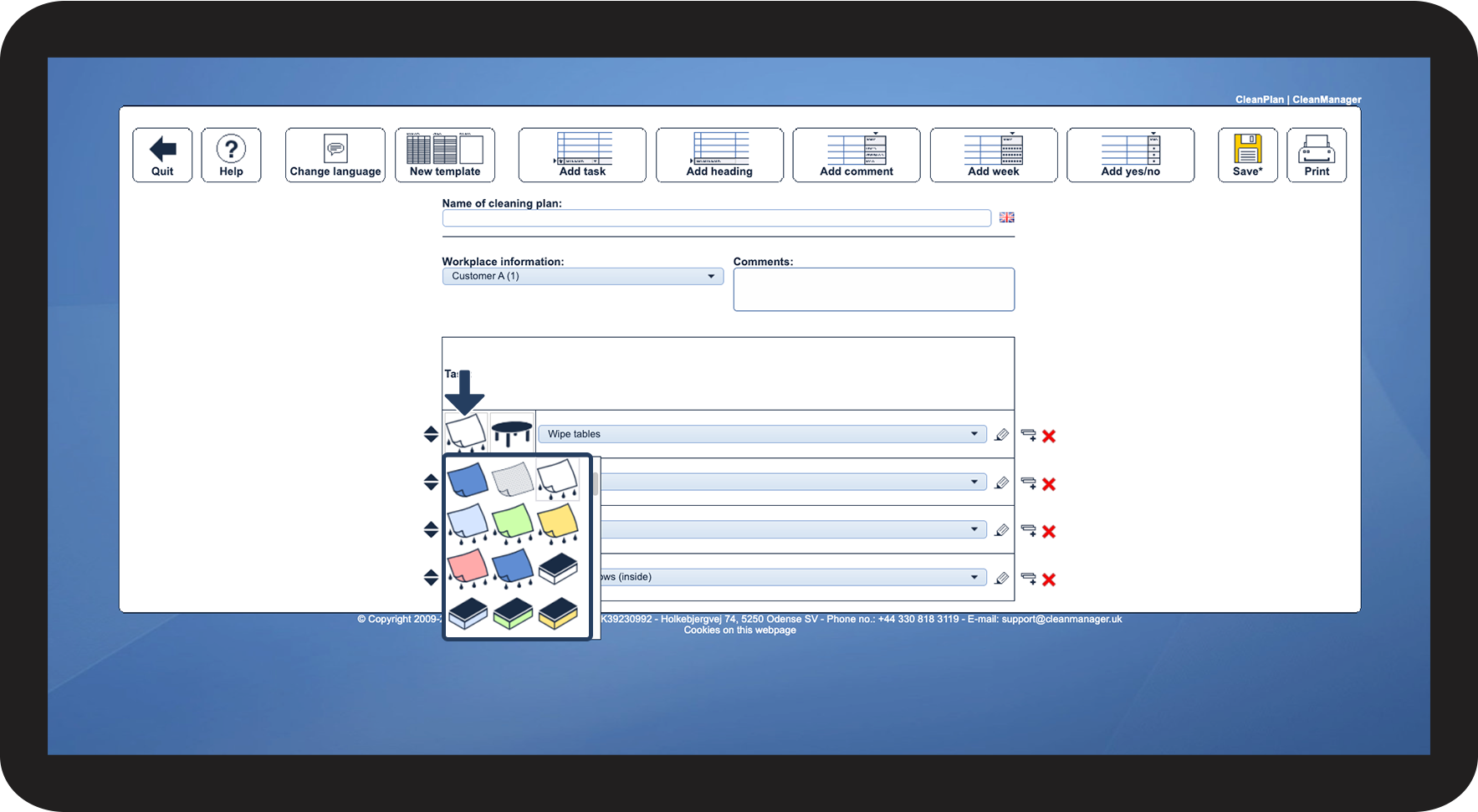Open the Help page
Screen dimensions: 1478x812
click(231, 155)
